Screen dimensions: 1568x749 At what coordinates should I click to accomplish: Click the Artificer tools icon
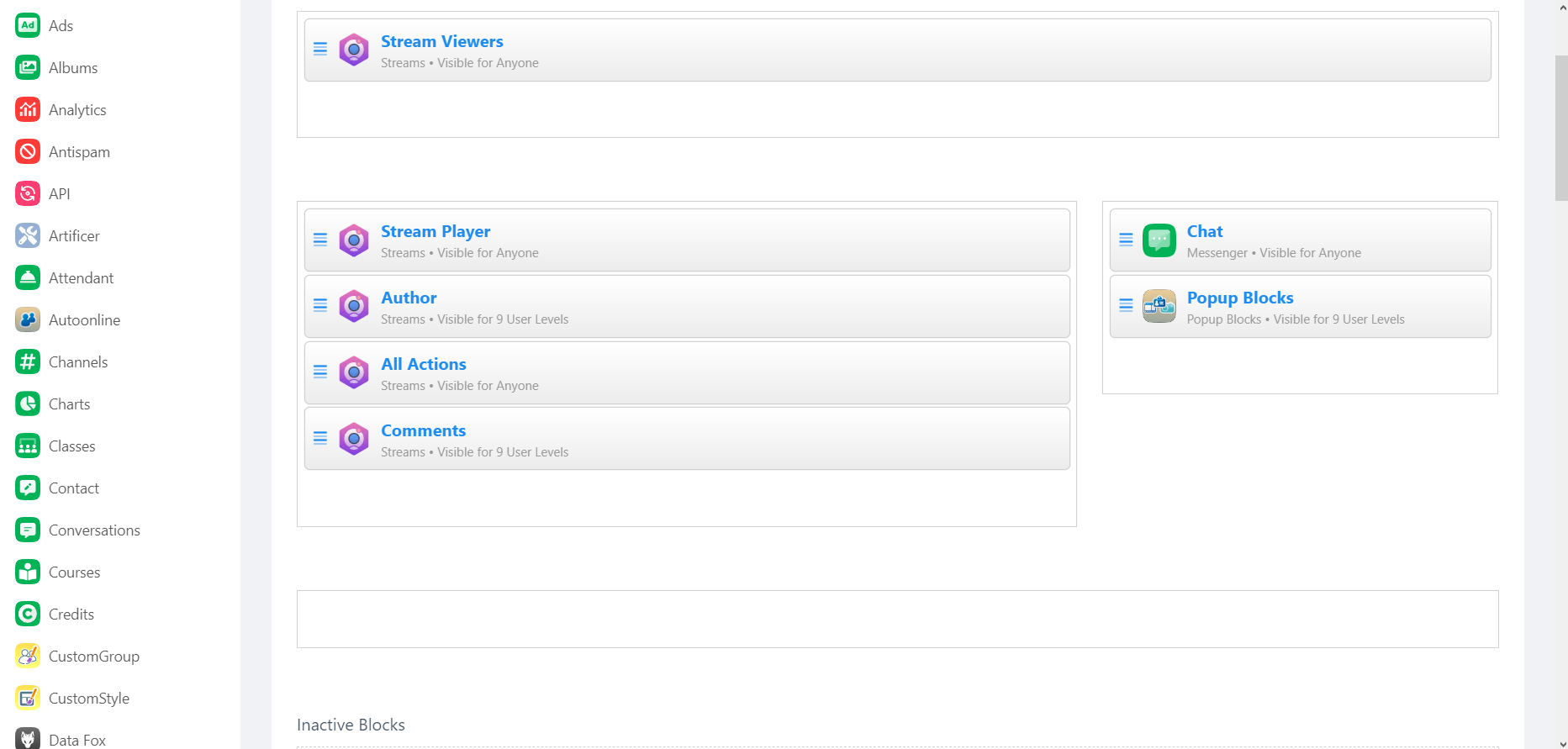[28, 236]
